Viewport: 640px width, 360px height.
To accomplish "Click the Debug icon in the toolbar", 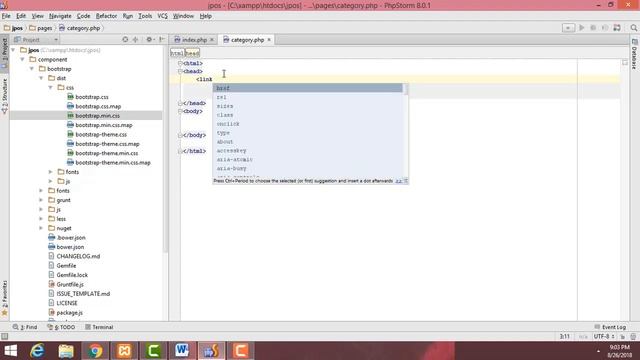I will click(593, 28).
